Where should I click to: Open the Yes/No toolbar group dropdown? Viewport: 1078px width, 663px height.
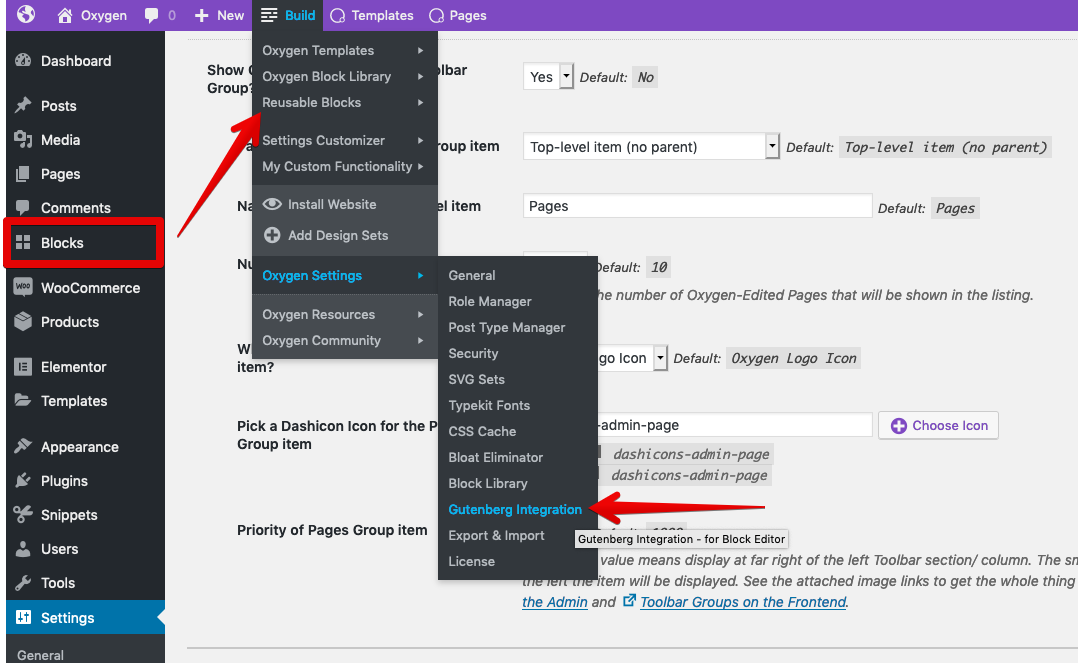(548, 76)
